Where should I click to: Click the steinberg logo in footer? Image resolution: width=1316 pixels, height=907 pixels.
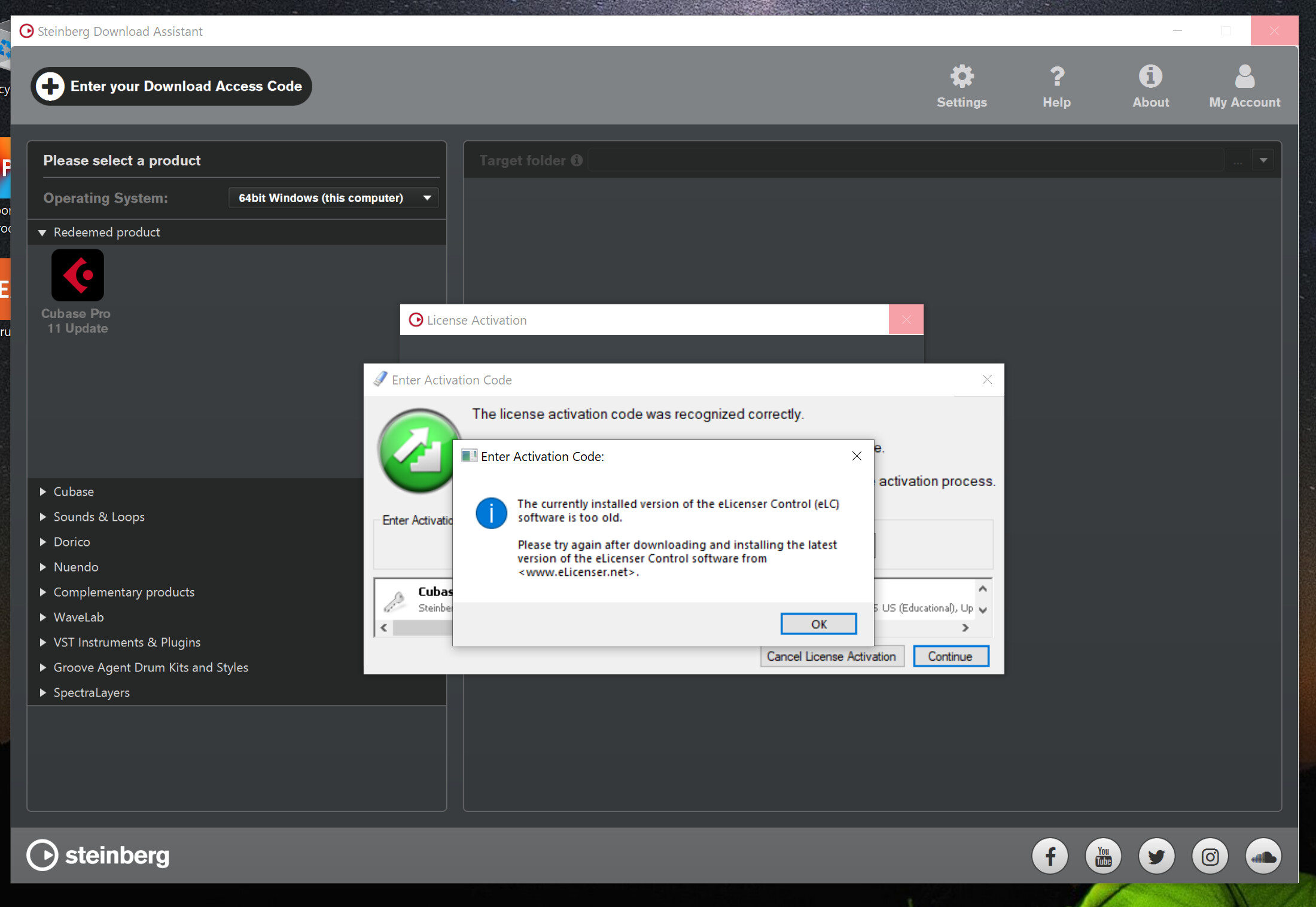click(x=99, y=855)
